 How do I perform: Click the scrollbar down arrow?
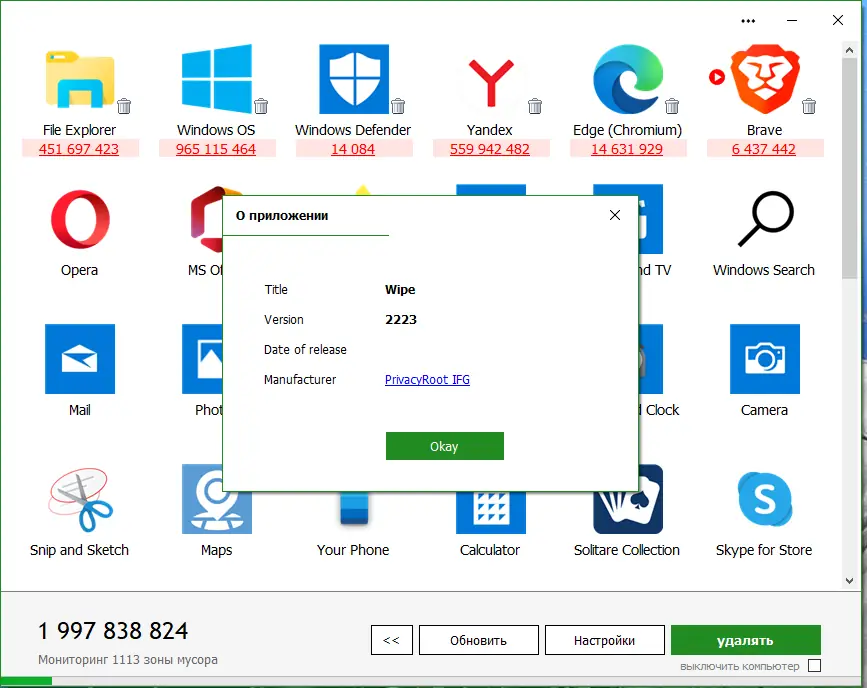click(849, 581)
